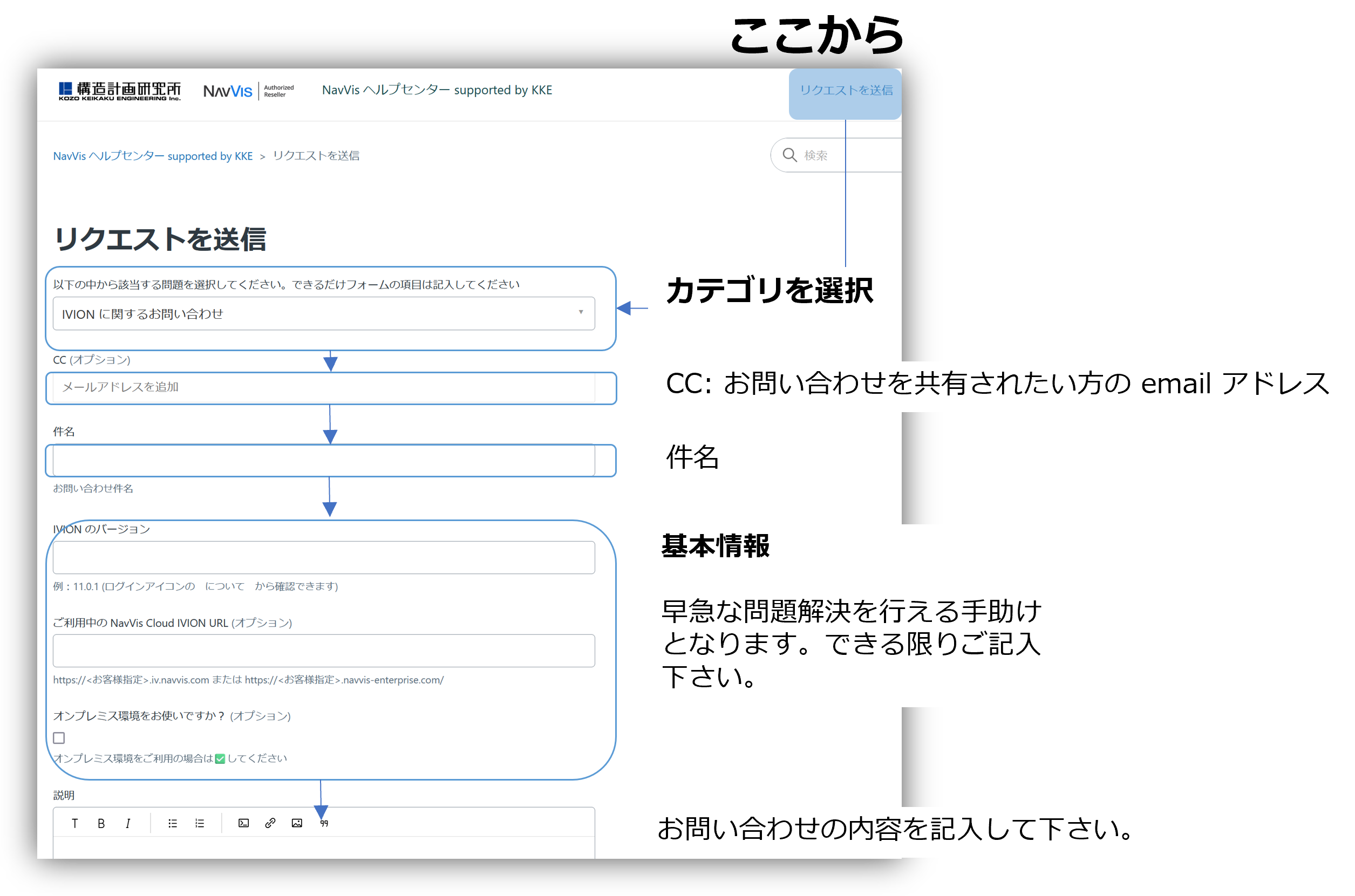Toggle bold formatting in description editor
The width and height of the screenshot is (1355, 896).
pyautogui.click(x=101, y=823)
